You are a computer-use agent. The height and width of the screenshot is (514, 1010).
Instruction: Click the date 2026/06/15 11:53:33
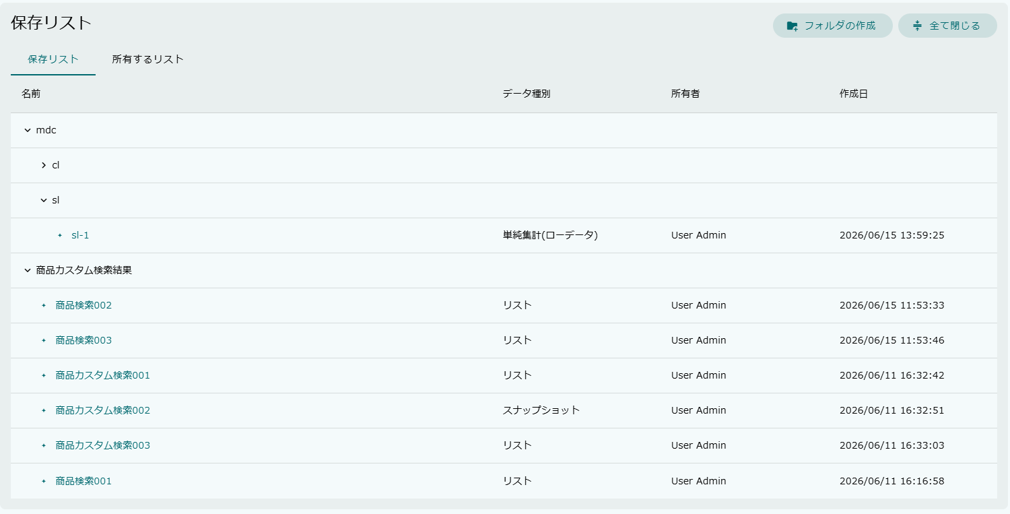click(x=891, y=305)
